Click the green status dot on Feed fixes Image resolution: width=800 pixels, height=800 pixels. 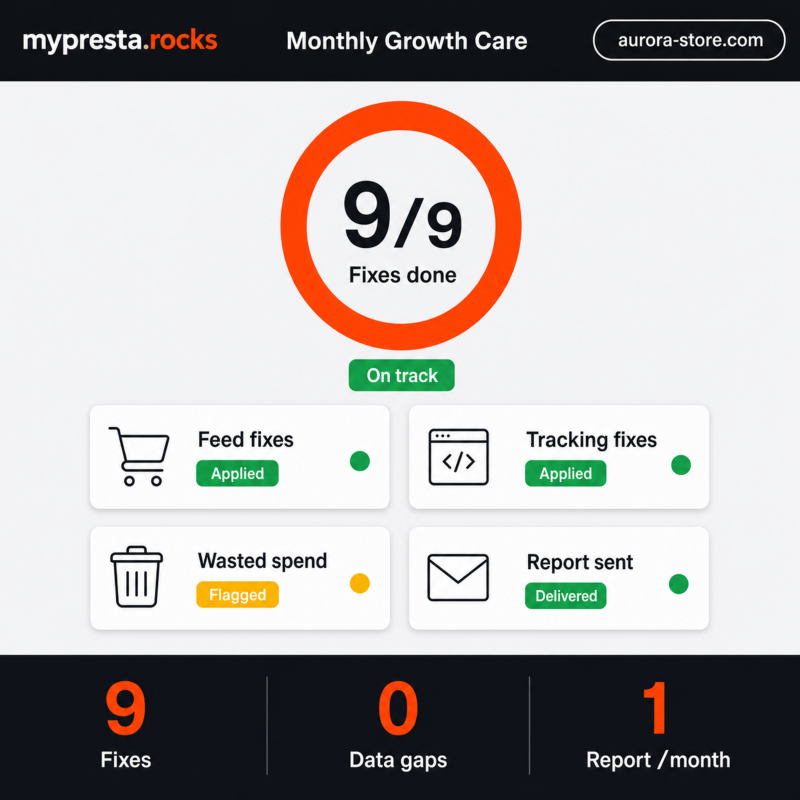pos(360,461)
